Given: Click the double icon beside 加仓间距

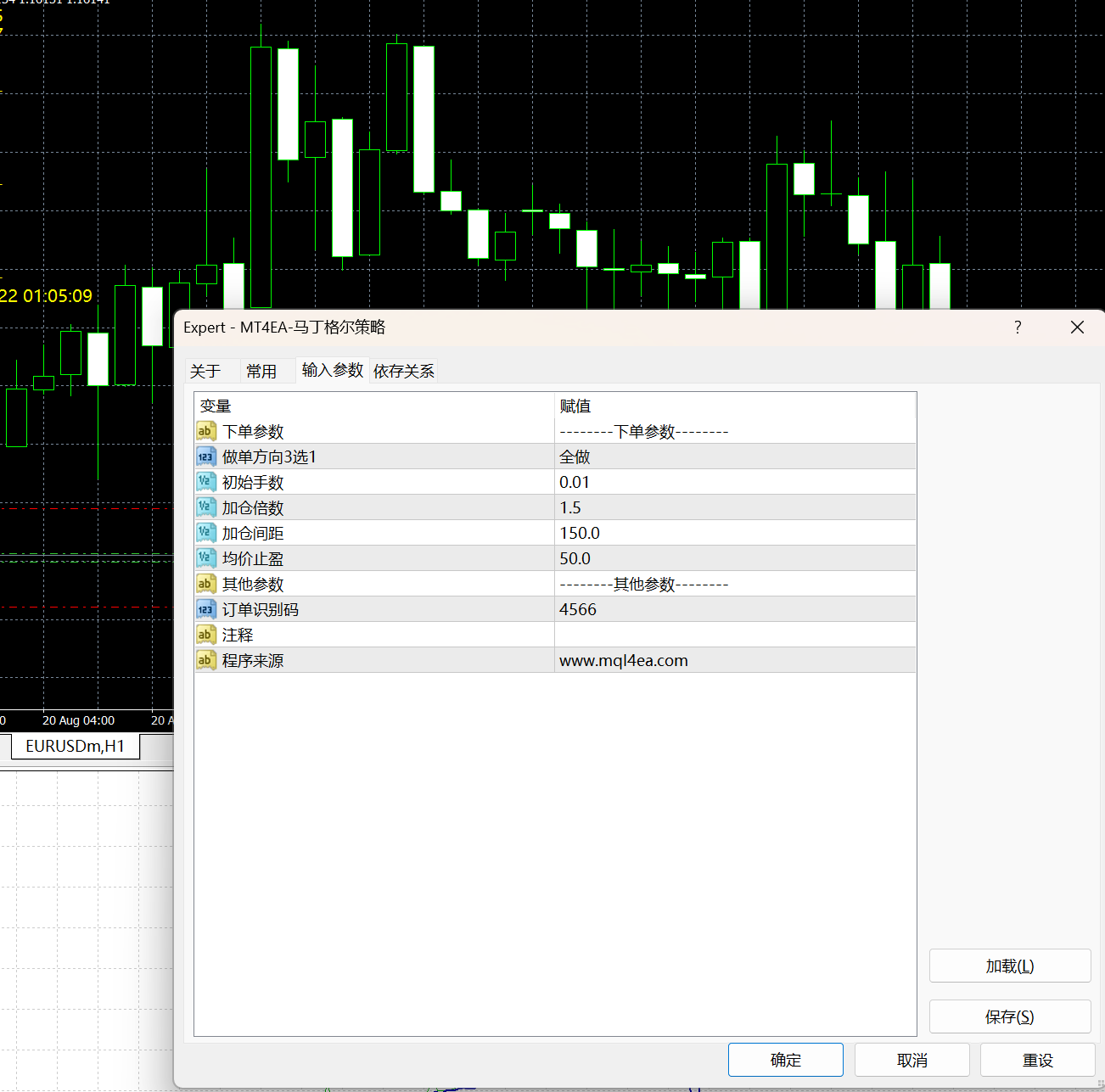Looking at the screenshot, I should 205,533.
